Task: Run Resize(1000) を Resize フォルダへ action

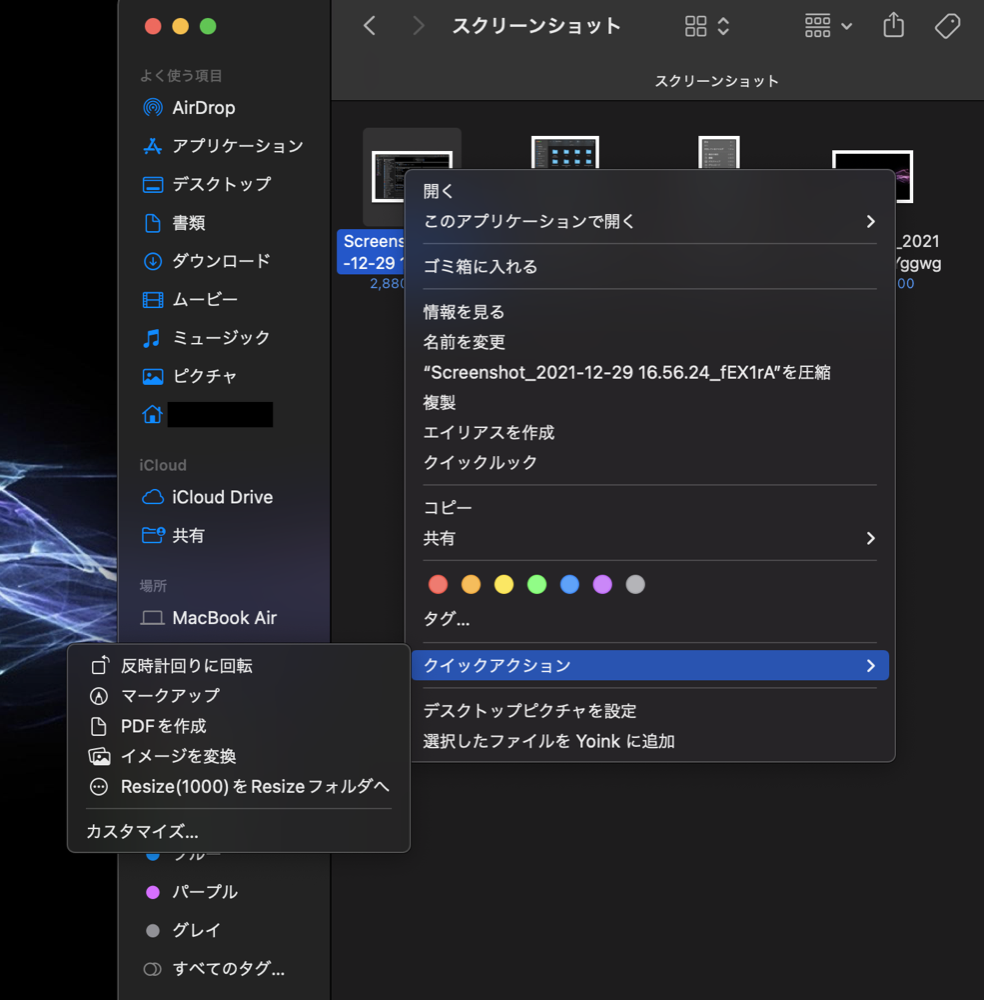Action: 239,786
